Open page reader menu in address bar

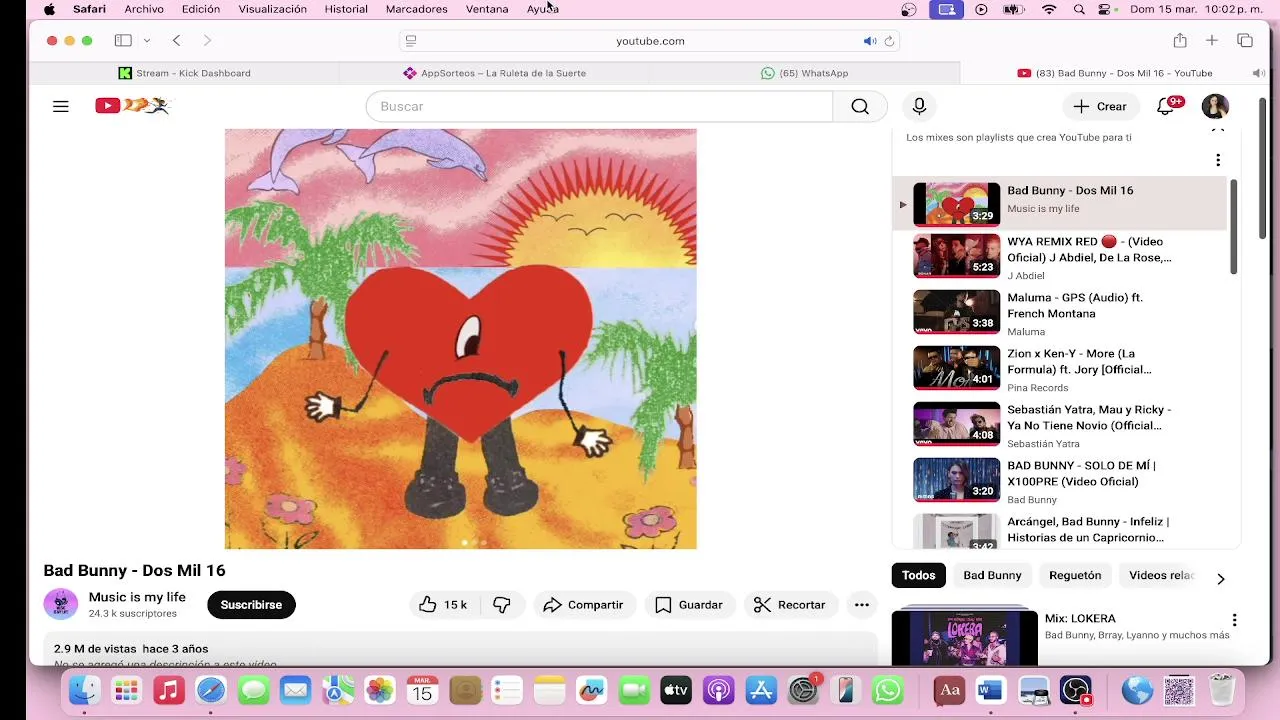pyautogui.click(x=410, y=41)
